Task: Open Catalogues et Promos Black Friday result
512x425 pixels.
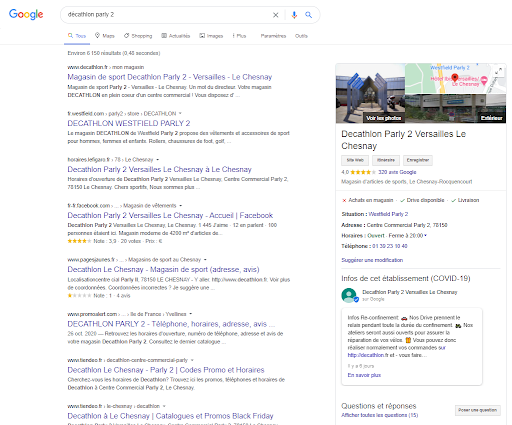Action: (170, 416)
